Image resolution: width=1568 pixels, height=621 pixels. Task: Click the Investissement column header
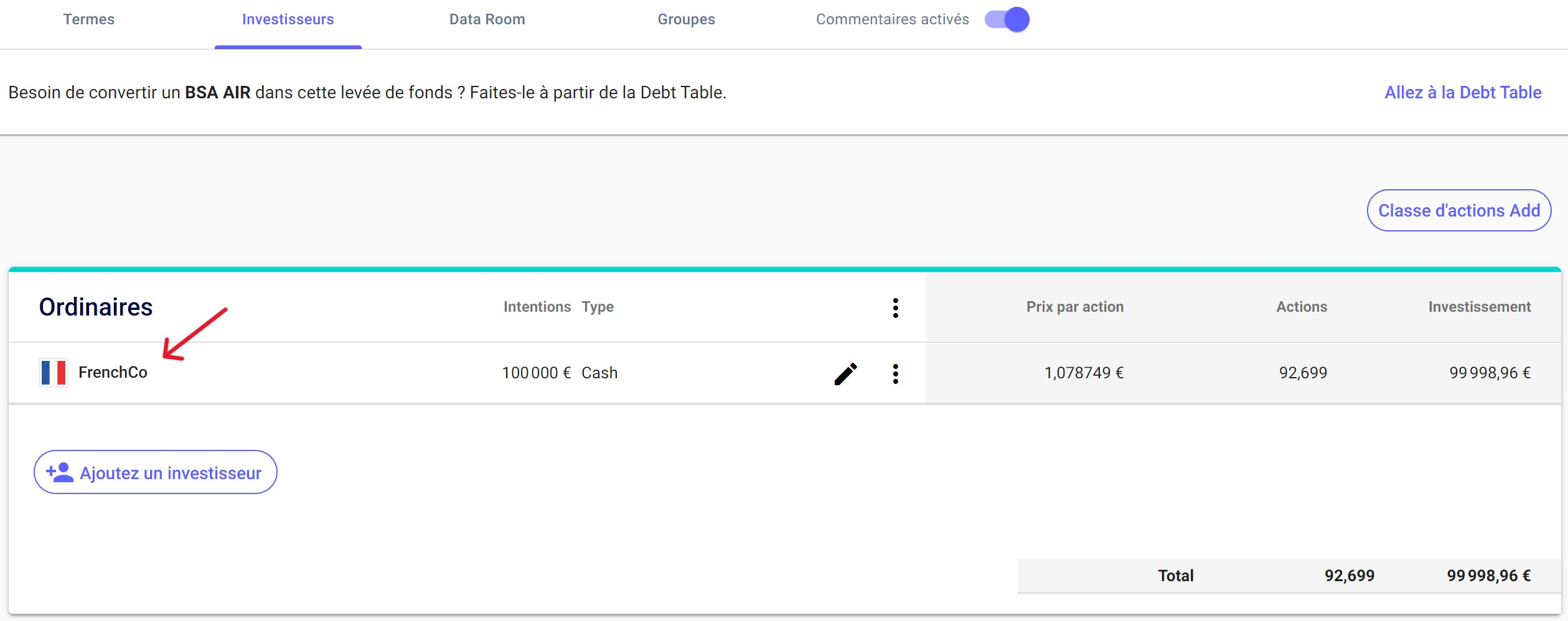click(1479, 307)
